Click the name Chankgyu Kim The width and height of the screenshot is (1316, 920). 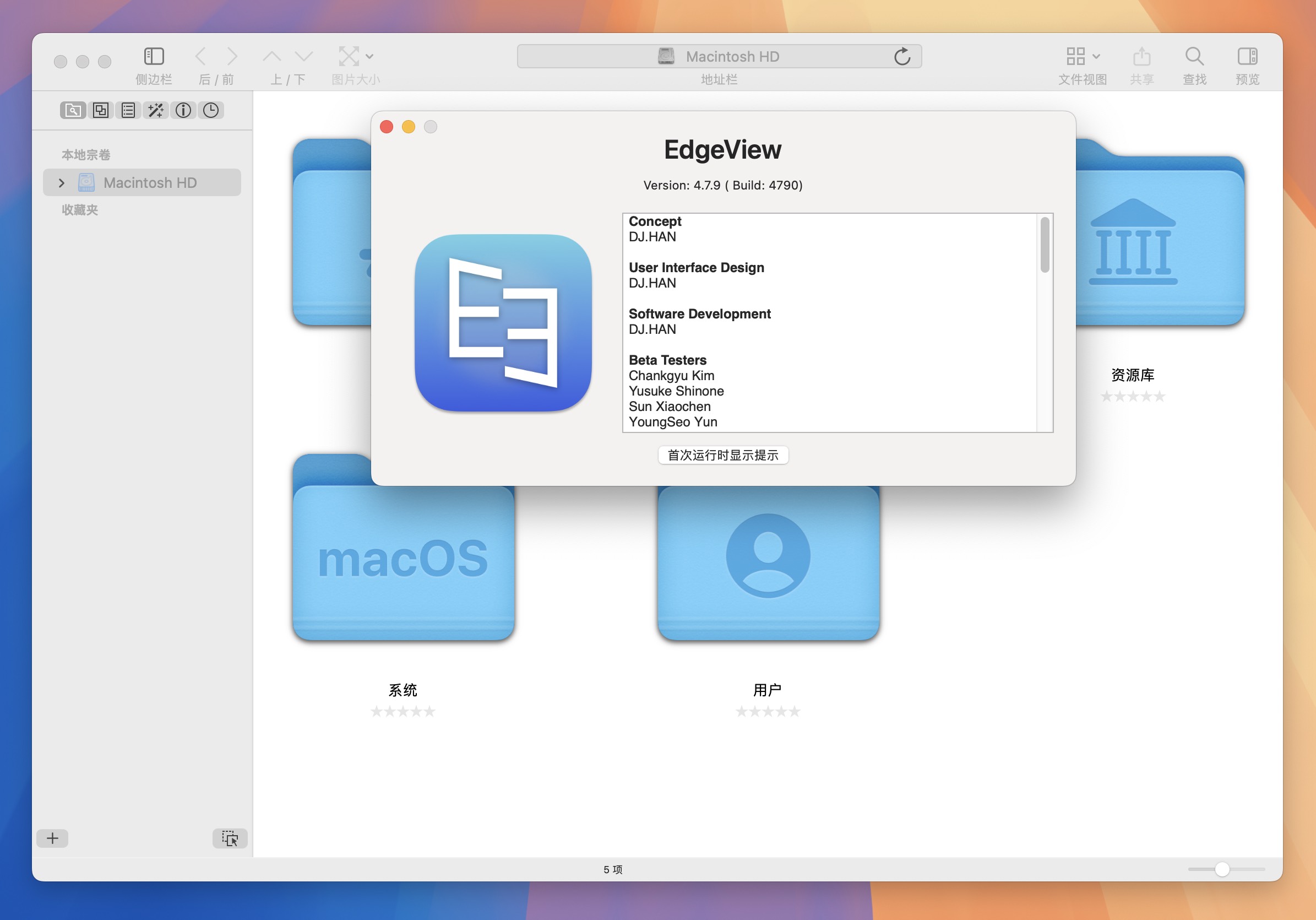(x=671, y=376)
